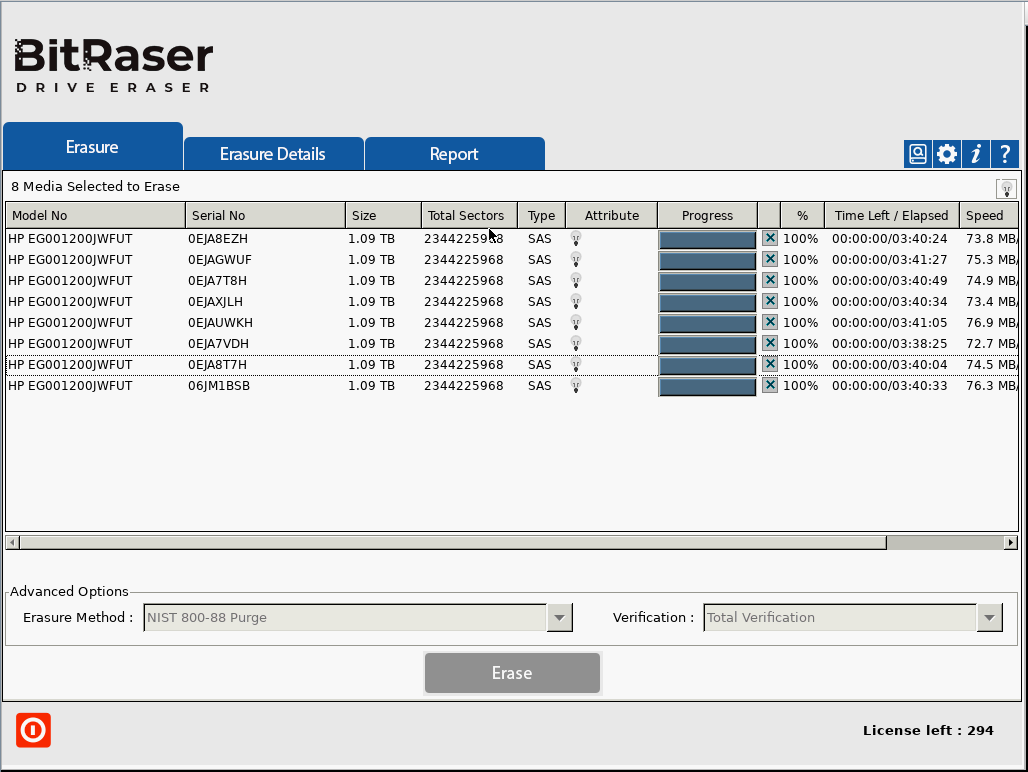The image size is (1028, 772).
Task: Sort by Model No column header
Action: coord(95,216)
